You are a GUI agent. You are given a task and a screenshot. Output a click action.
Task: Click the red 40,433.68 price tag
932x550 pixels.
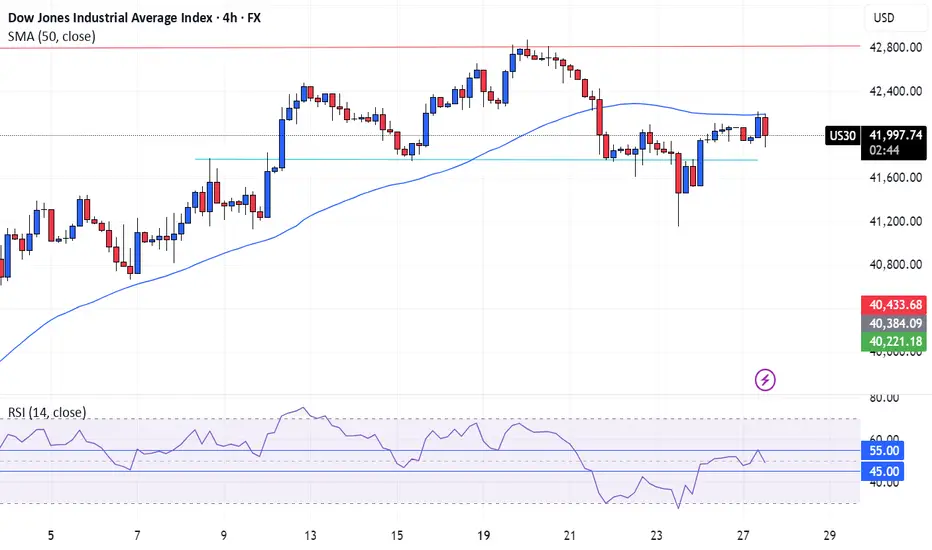tap(894, 305)
